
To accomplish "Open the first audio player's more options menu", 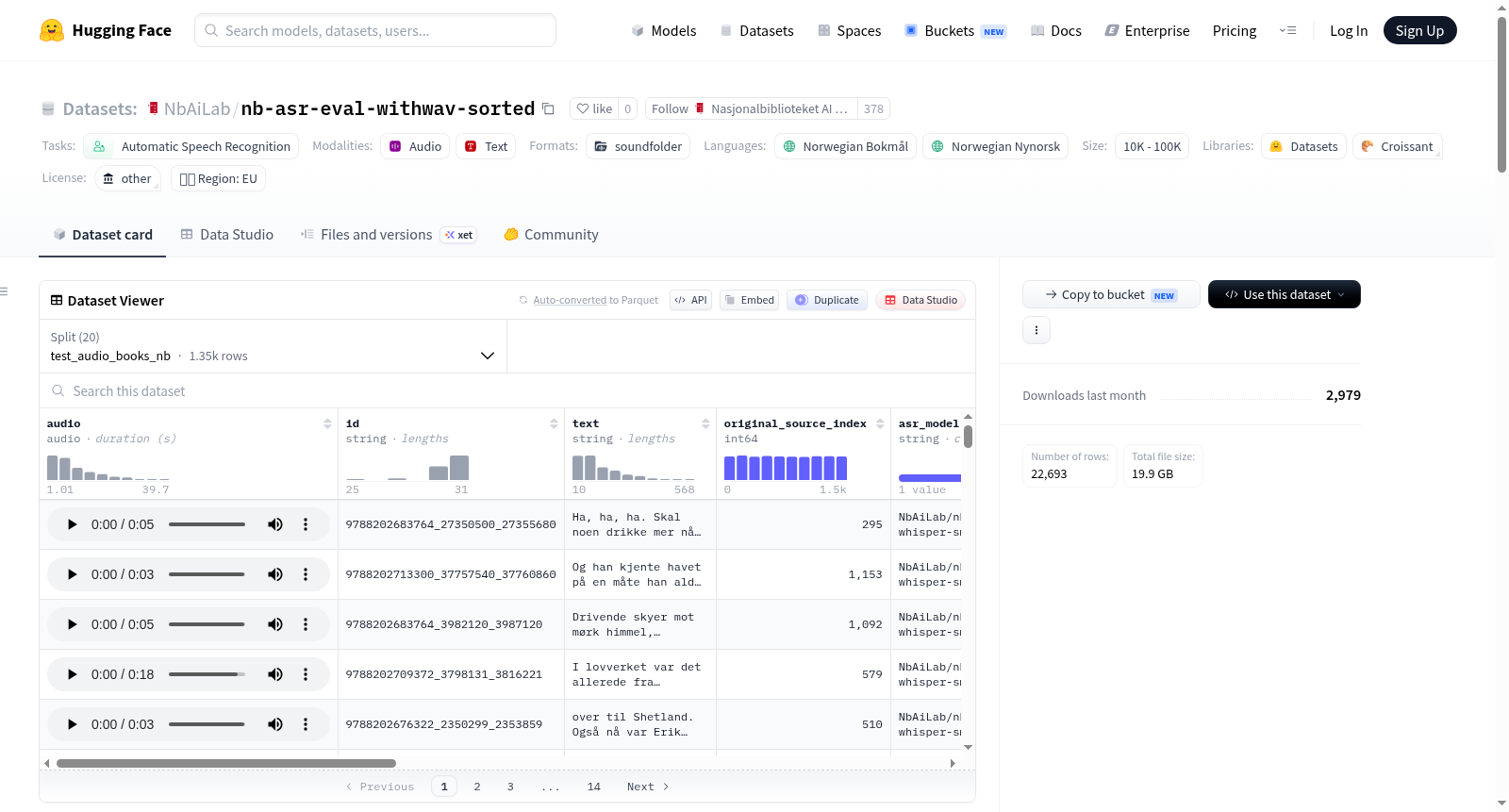I will point(306,524).
